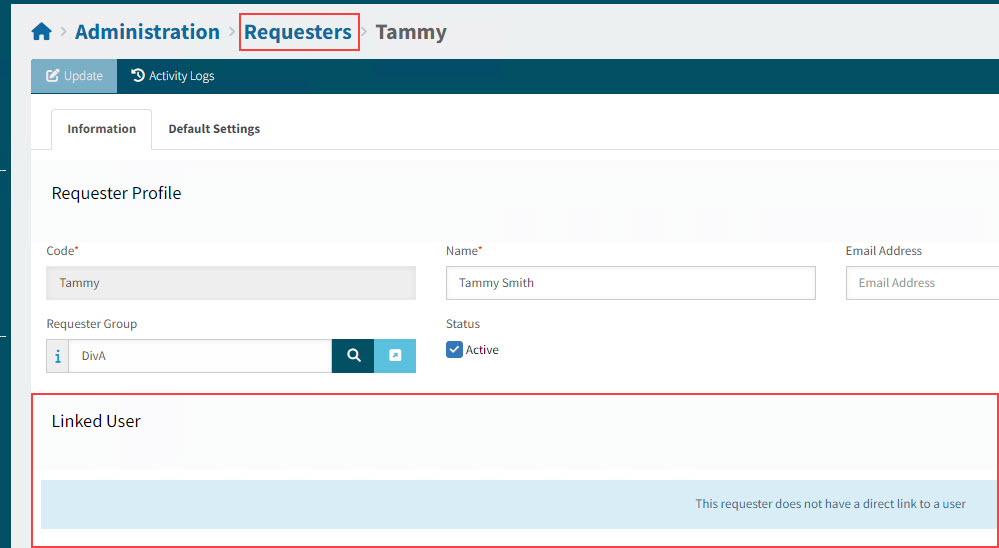Image resolution: width=999 pixels, height=548 pixels.
Task: Show Requester Group info icon
Action: coord(58,356)
